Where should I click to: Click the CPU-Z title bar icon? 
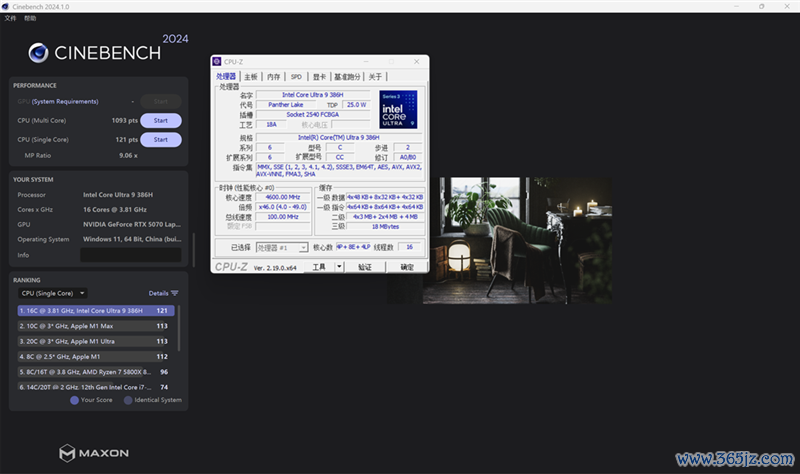coord(217,62)
